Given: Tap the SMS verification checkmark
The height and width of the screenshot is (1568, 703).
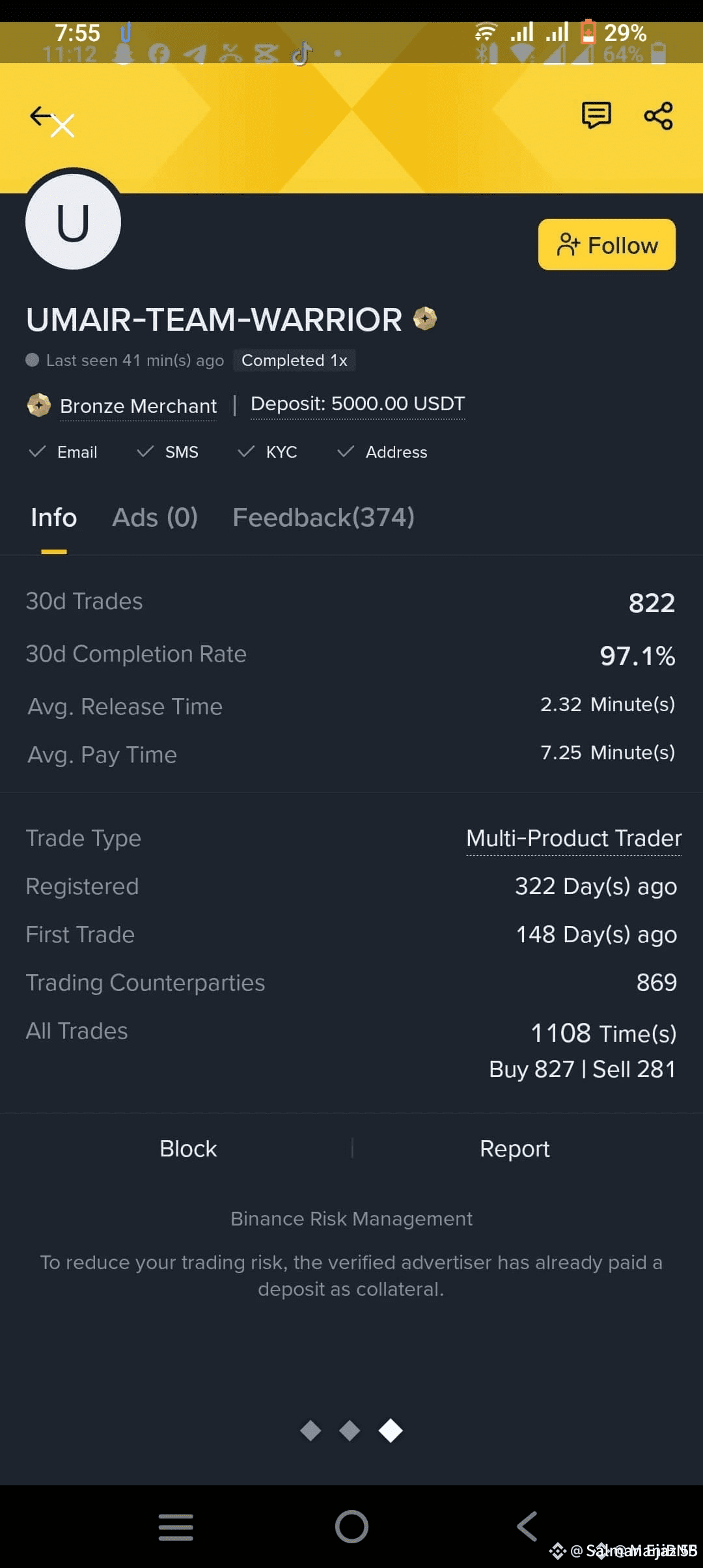Looking at the screenshot, I should click(x=146, y=451).
